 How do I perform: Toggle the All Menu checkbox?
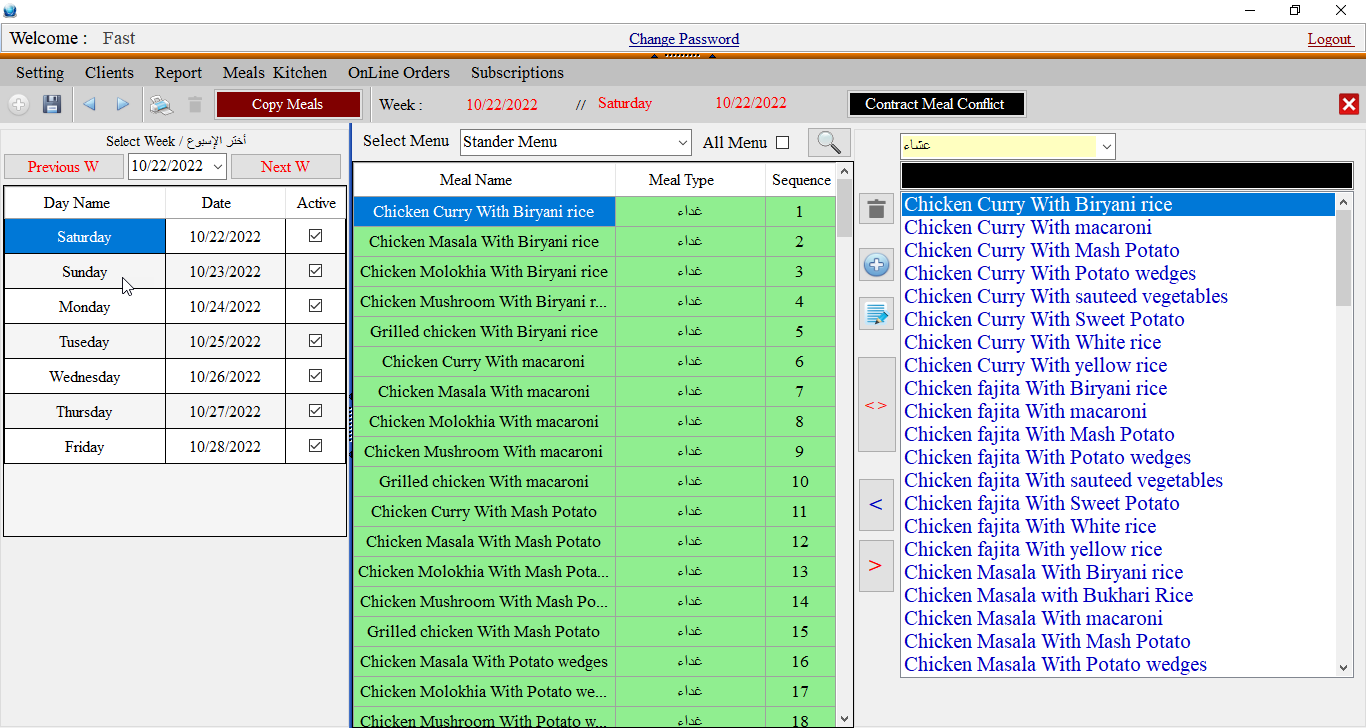click(x=783, y=142)
